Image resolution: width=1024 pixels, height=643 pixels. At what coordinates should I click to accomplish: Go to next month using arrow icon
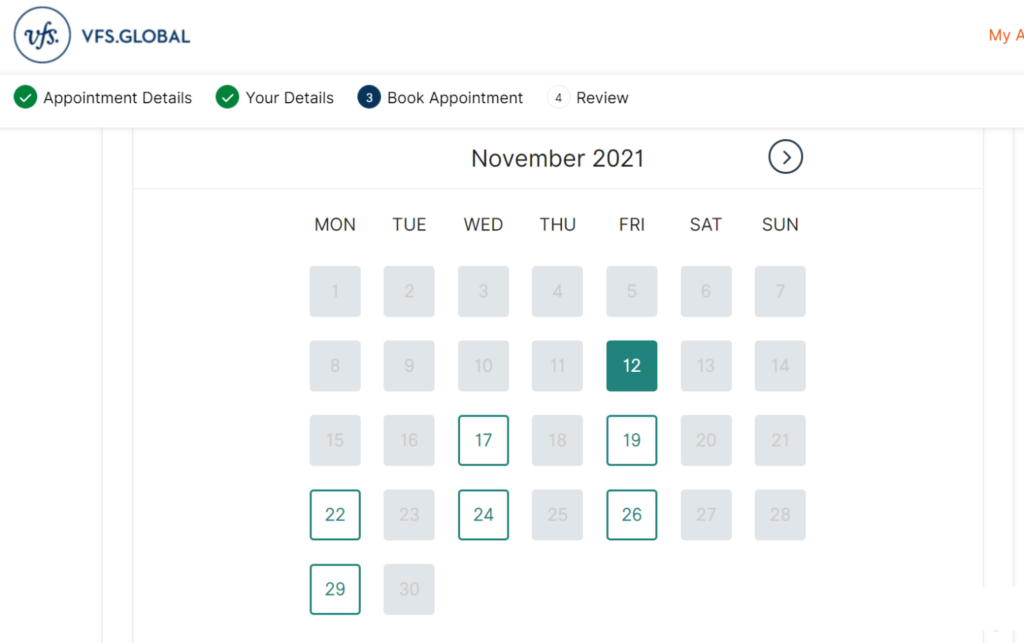785,157
